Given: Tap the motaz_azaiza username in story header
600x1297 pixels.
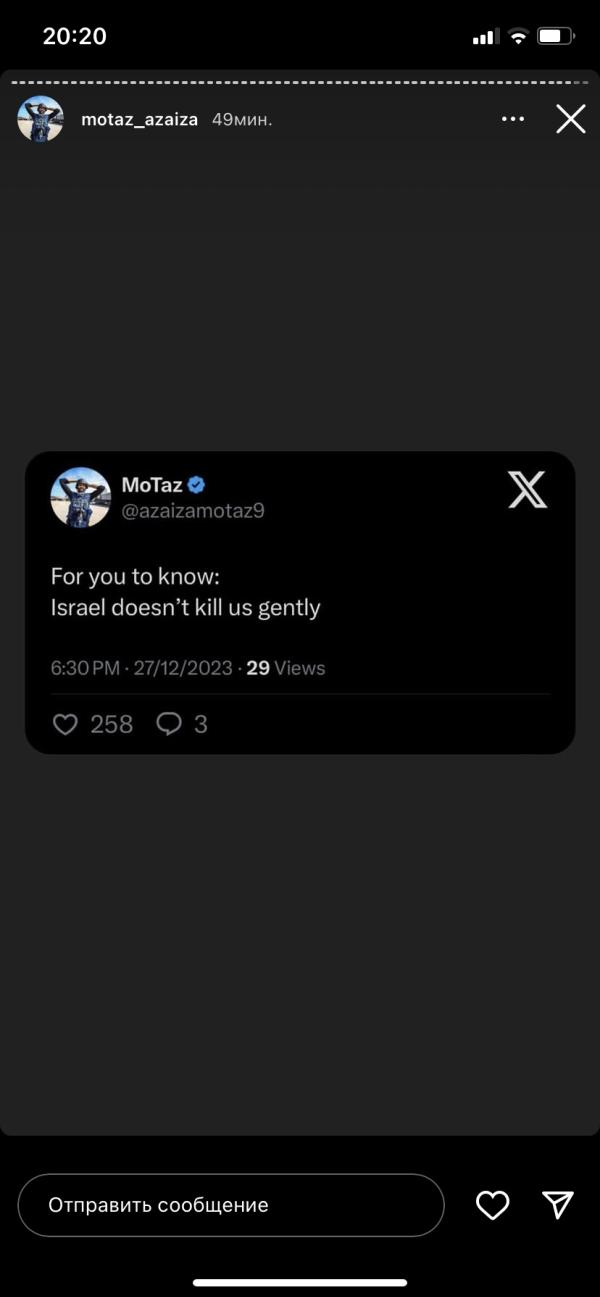Looking at the screenshot, I should [139, 119].
